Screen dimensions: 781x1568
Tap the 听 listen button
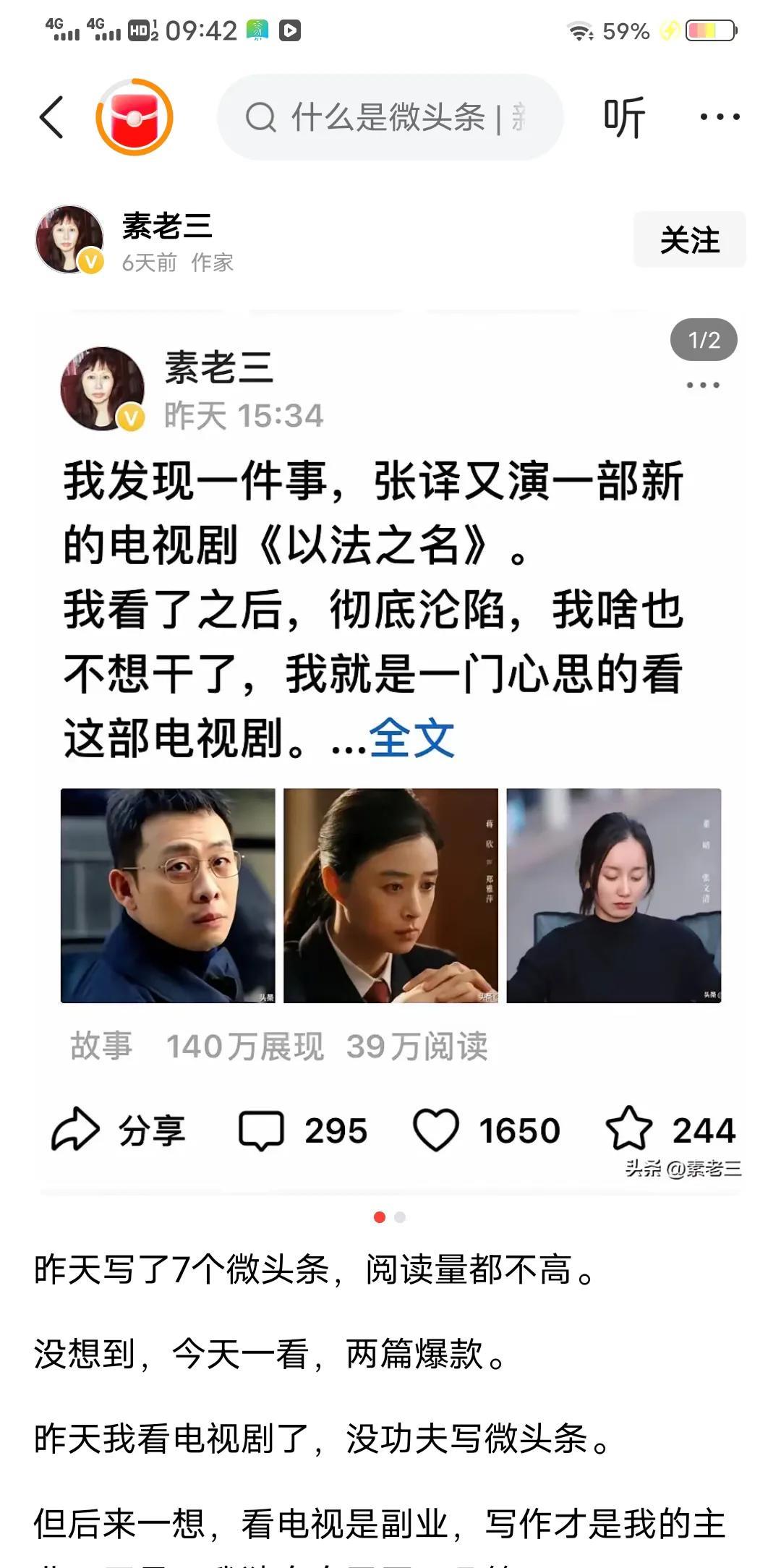[x=624, y=117]
